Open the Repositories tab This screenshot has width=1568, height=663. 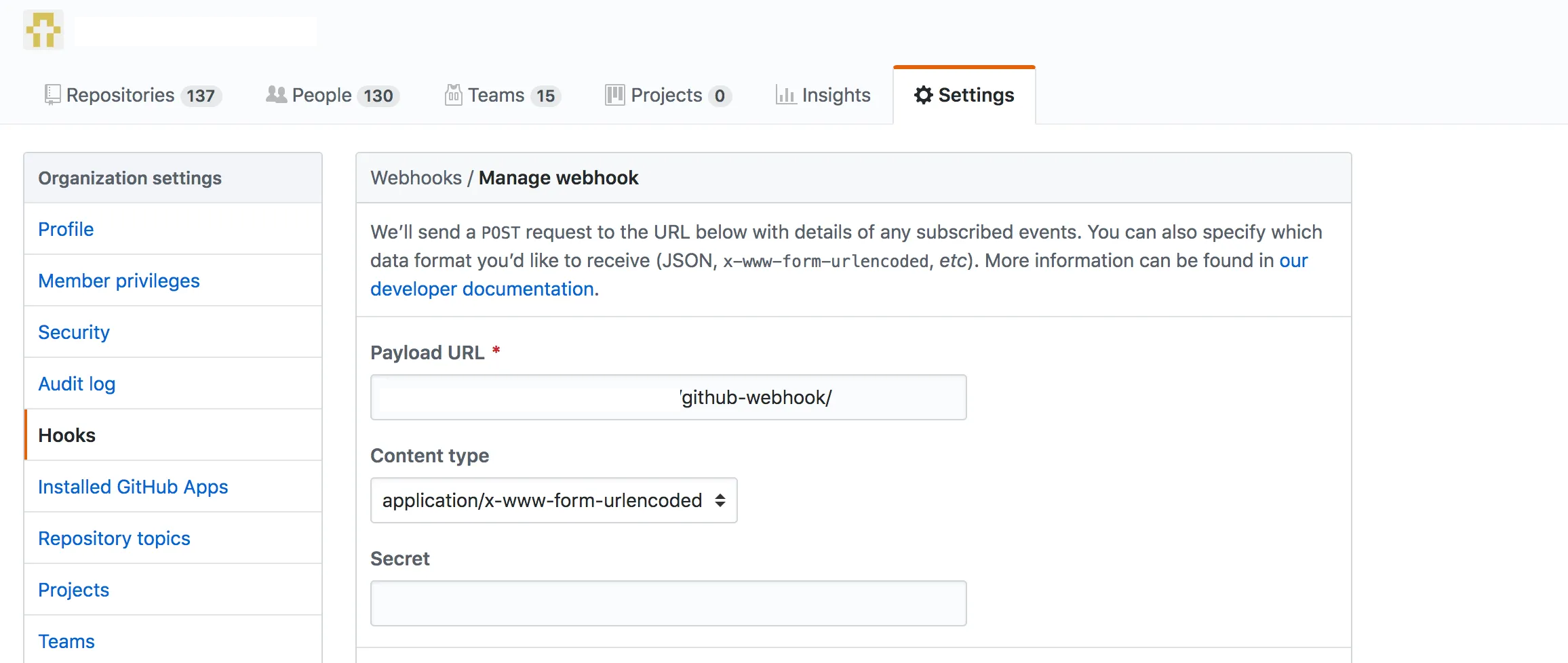133,95
